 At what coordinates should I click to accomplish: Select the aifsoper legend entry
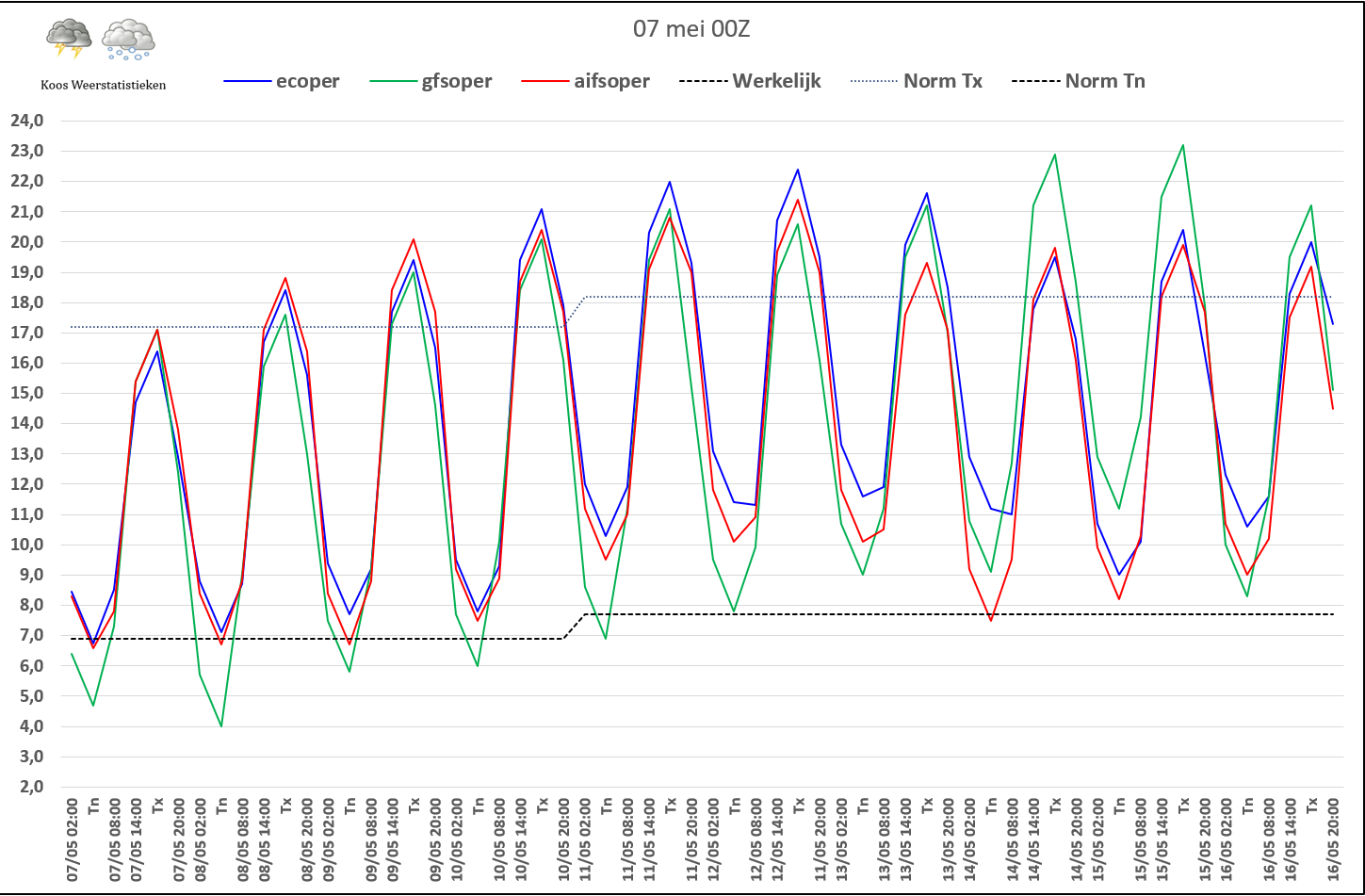pyautogui.click(x=585, y=81)
